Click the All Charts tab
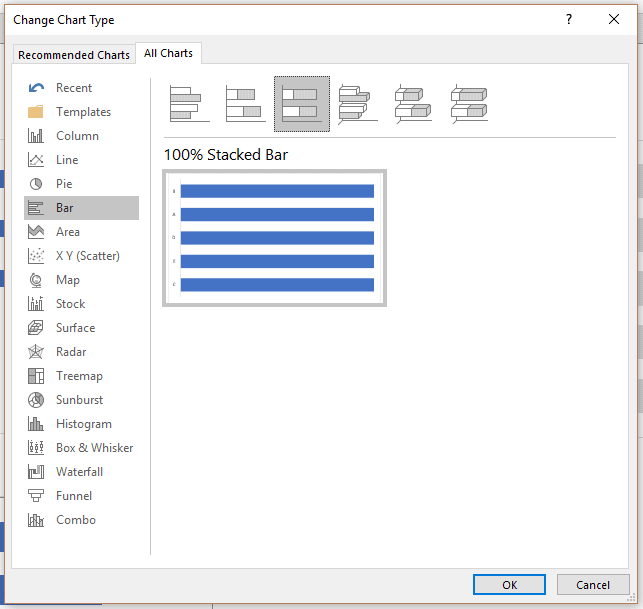This screenshot has width=643, height=609. tap(168, 54)
